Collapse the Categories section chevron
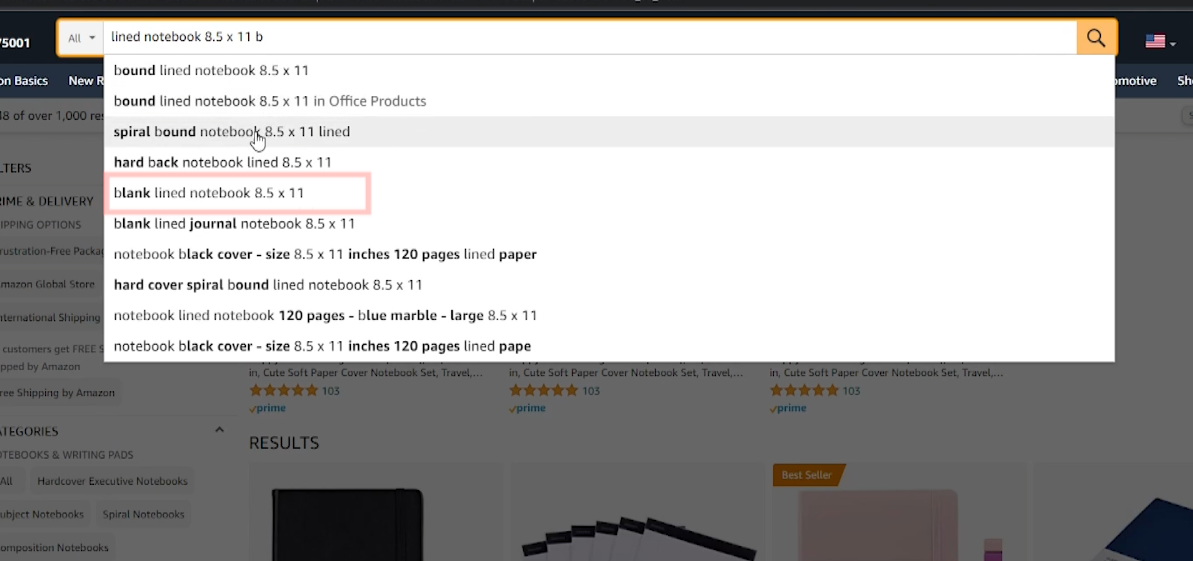The height and width of the screenshot is (561, 1193). 219,430
